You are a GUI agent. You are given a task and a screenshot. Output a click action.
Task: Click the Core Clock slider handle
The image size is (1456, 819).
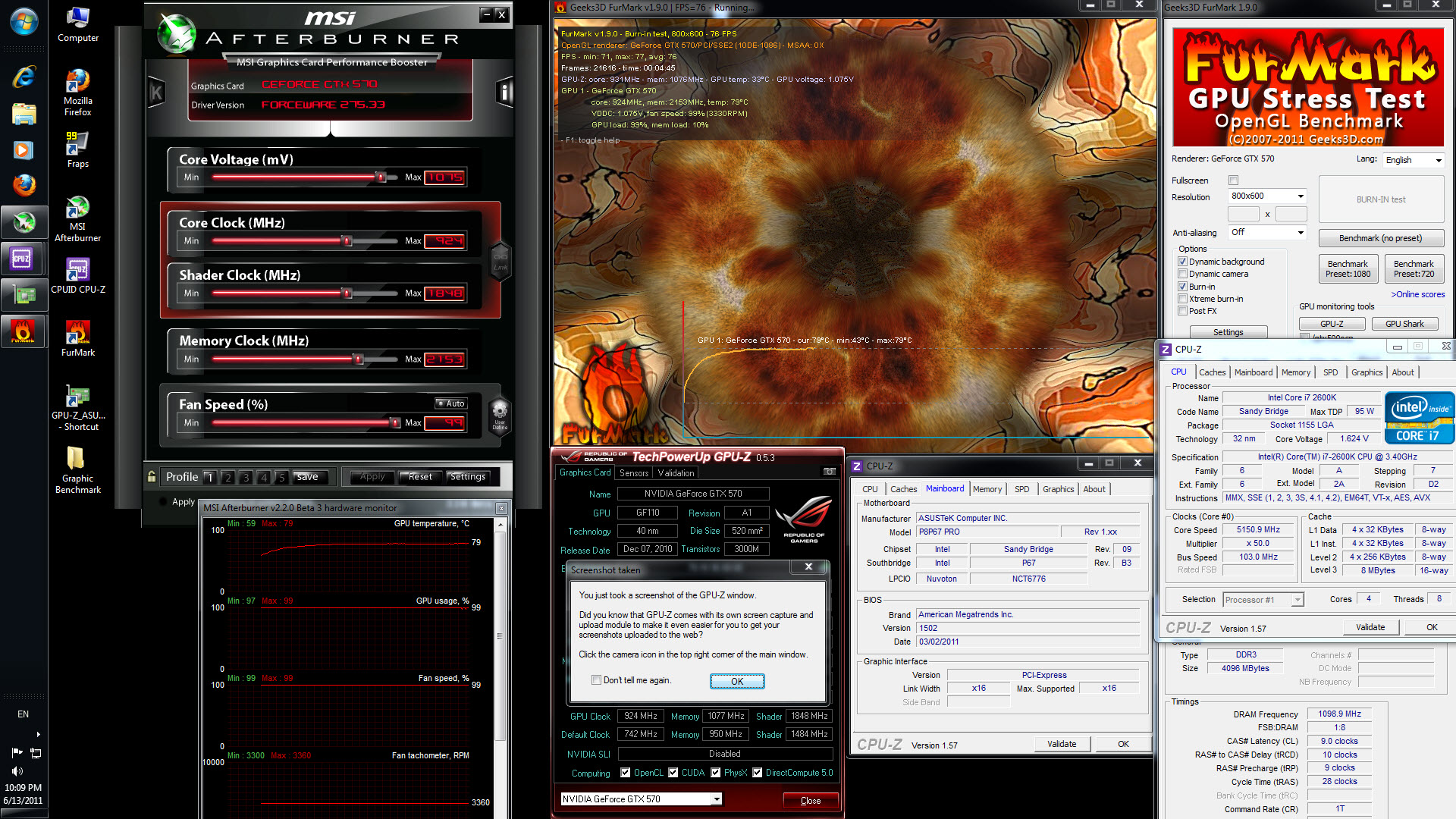(347, 241)
